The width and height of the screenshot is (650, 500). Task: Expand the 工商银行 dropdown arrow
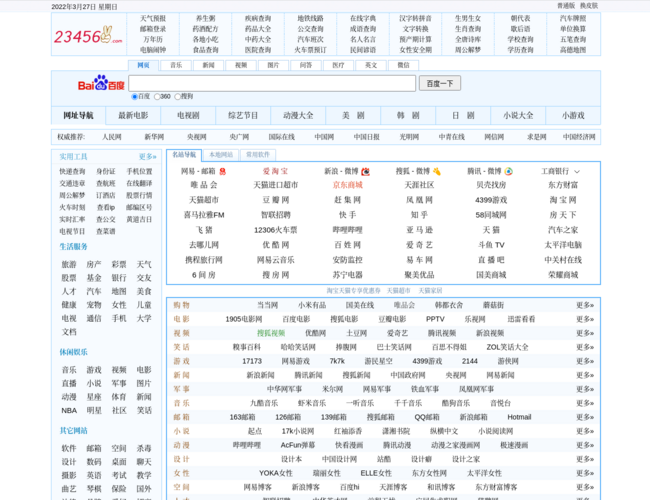577,172
